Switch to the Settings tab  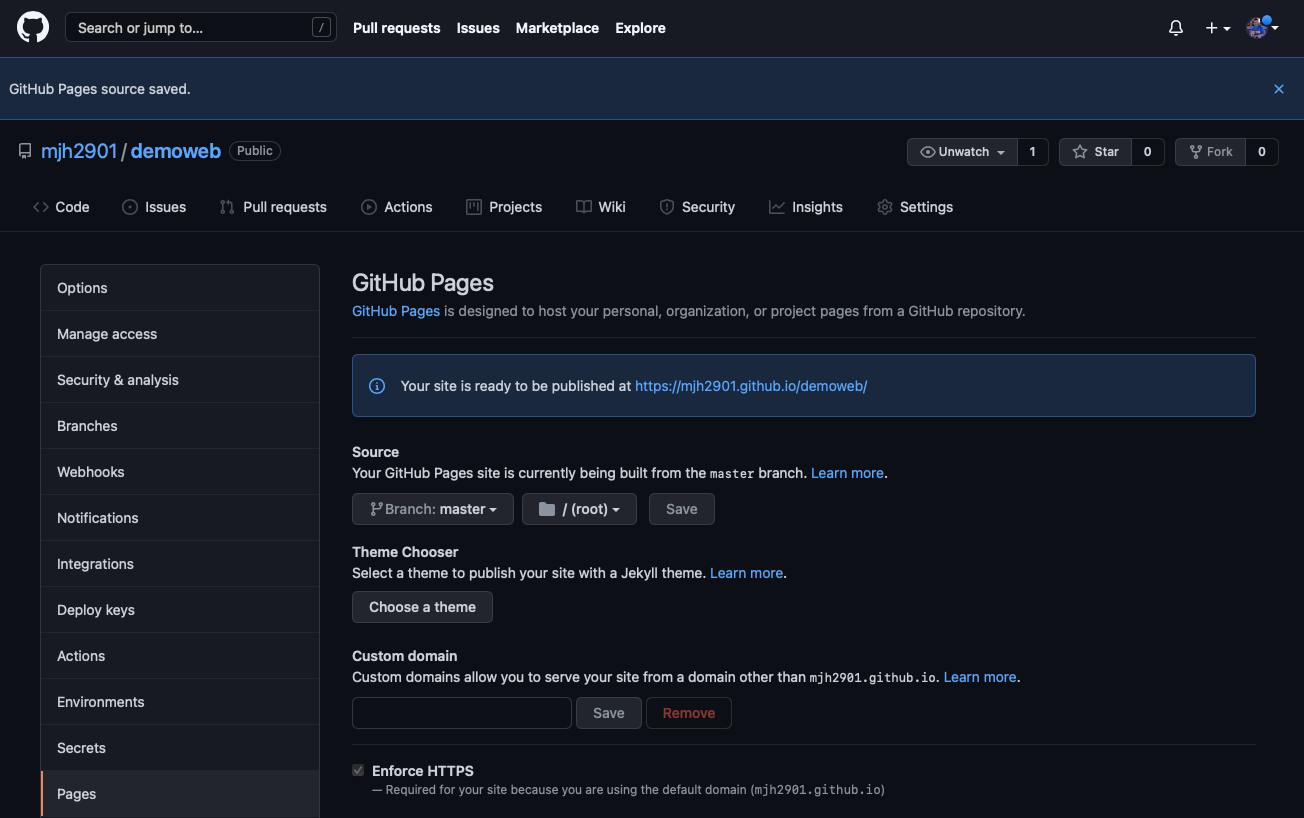click(x=915, y=207)
